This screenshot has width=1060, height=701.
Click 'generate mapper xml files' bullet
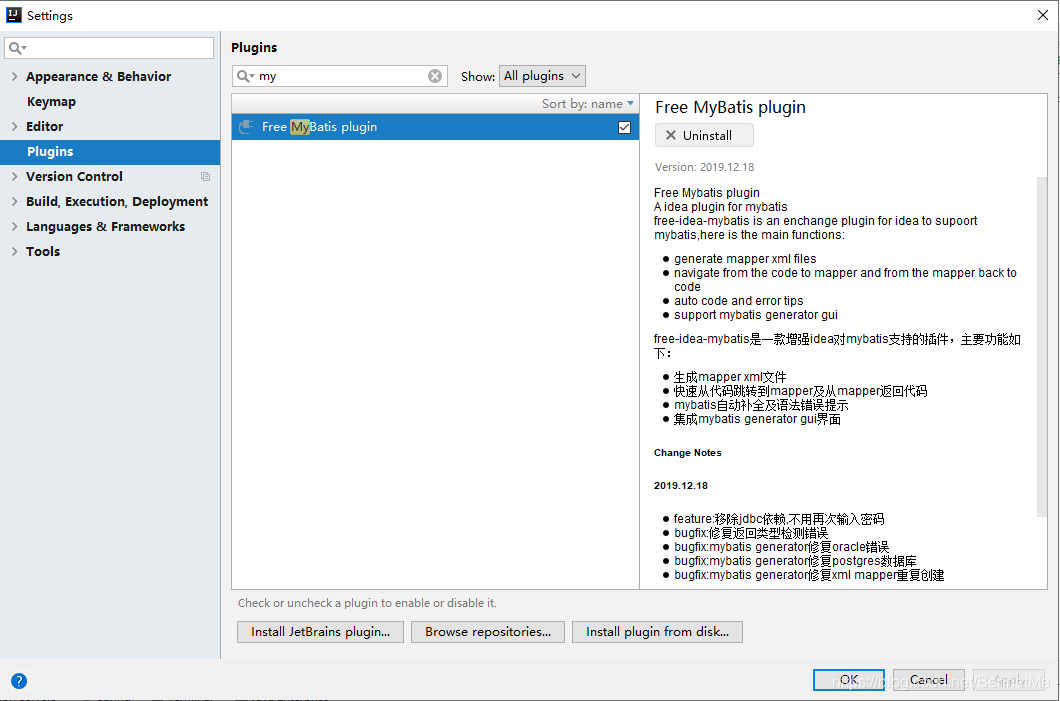(745, 259)
